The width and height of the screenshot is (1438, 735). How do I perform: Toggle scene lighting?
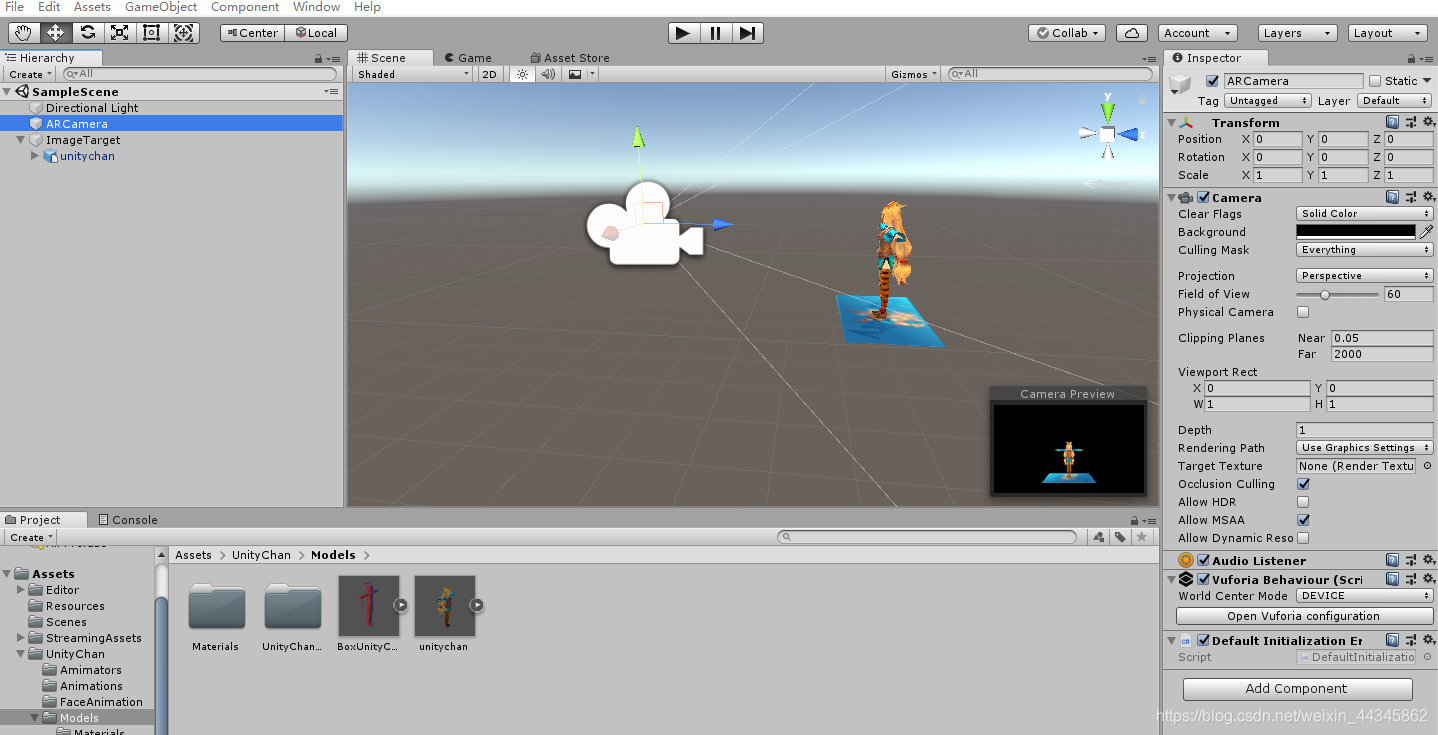point(522,74)
